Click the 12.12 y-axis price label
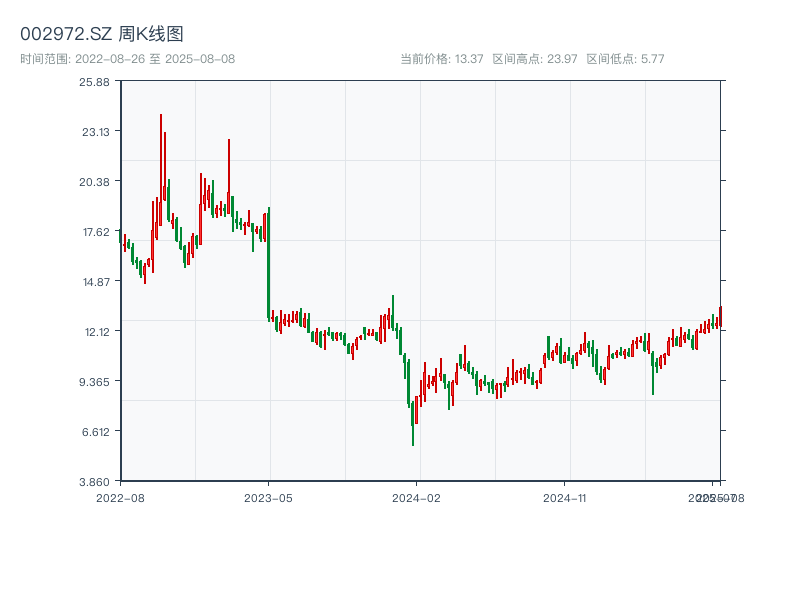 pyautogui.click(x=95, y=331)
